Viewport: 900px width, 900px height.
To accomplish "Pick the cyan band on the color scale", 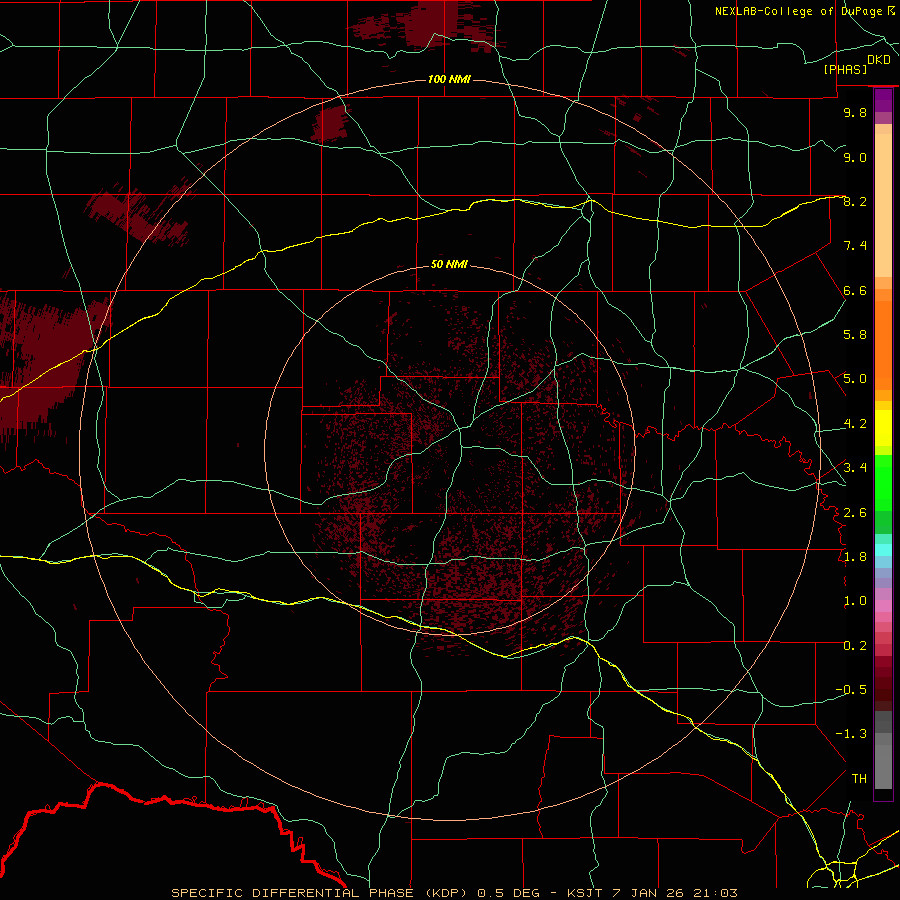I will click(x=883, y=550).
